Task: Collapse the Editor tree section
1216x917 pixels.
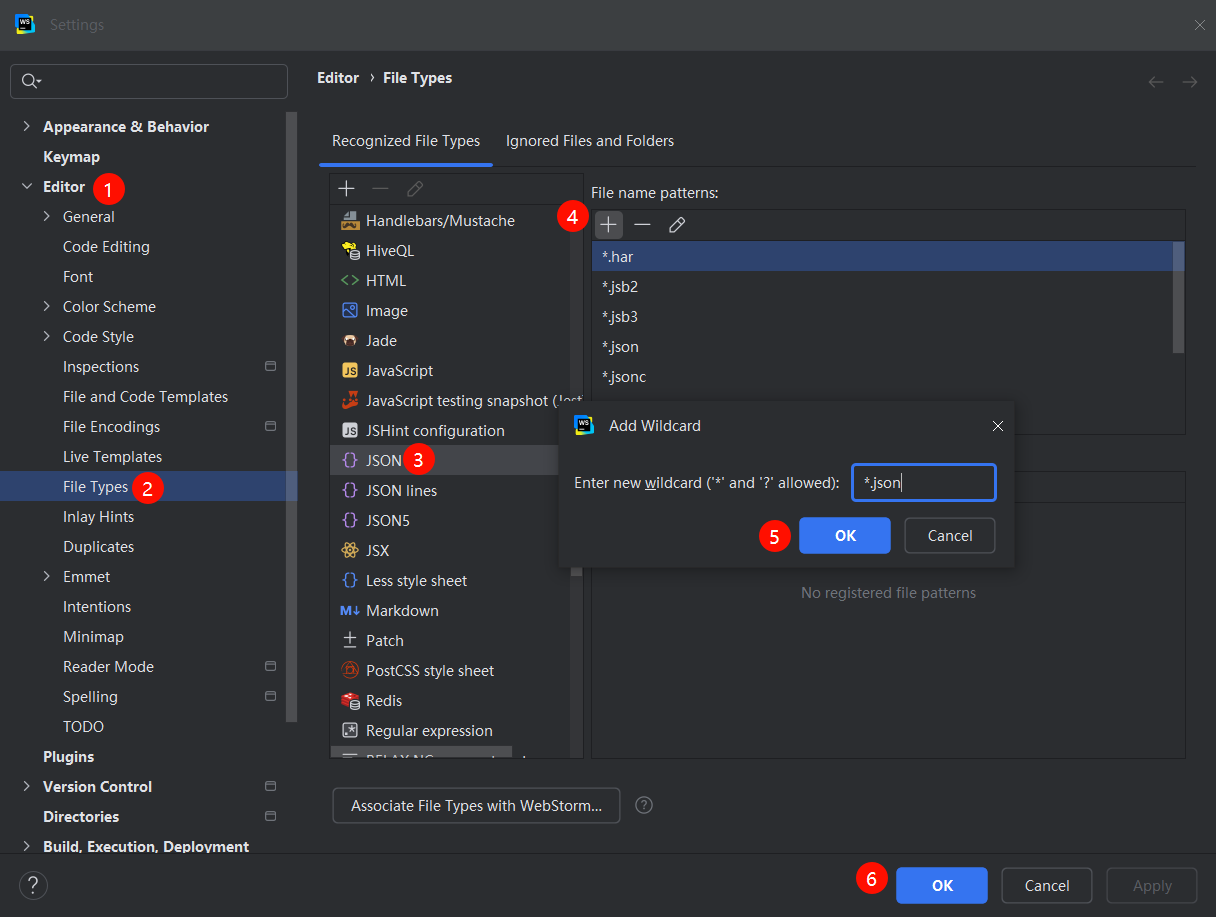Action: point(27,187)
